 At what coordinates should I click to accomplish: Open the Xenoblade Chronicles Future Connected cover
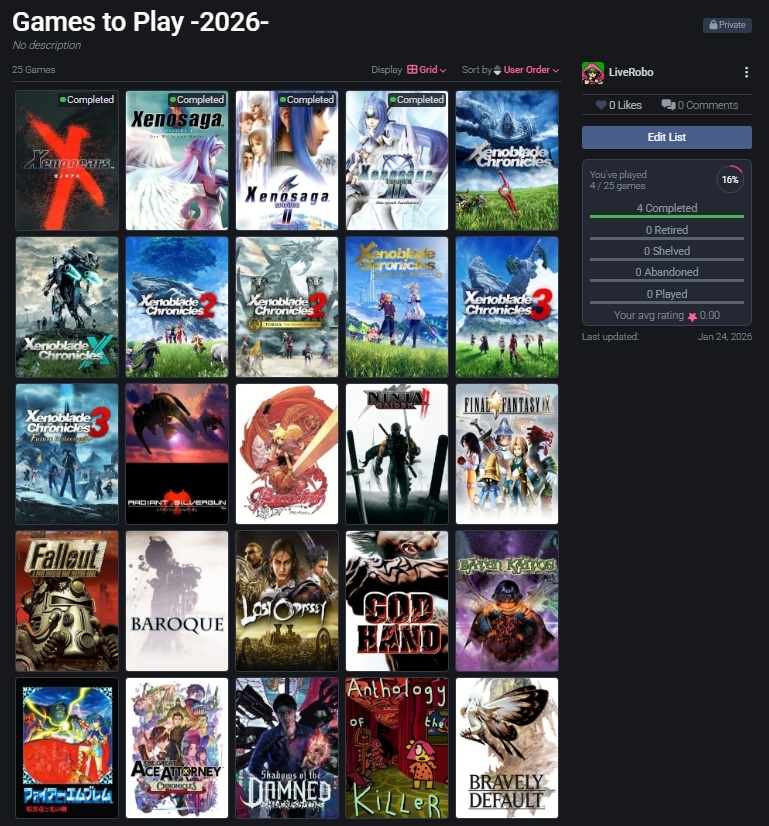[397, 307]
